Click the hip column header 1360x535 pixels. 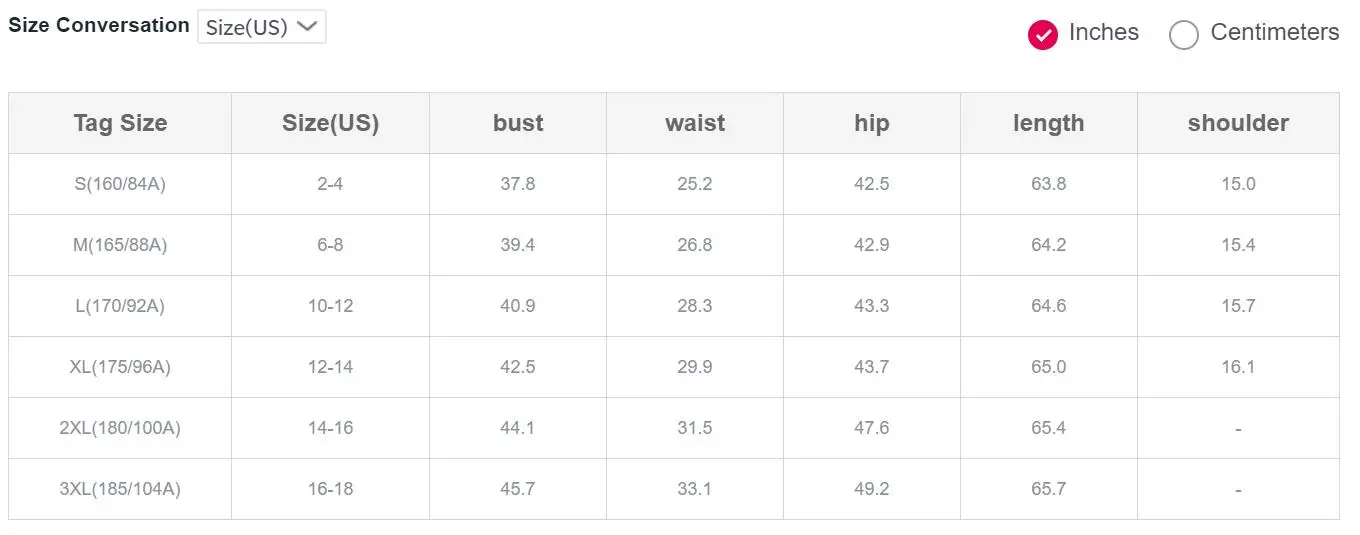tap(872, 123)
